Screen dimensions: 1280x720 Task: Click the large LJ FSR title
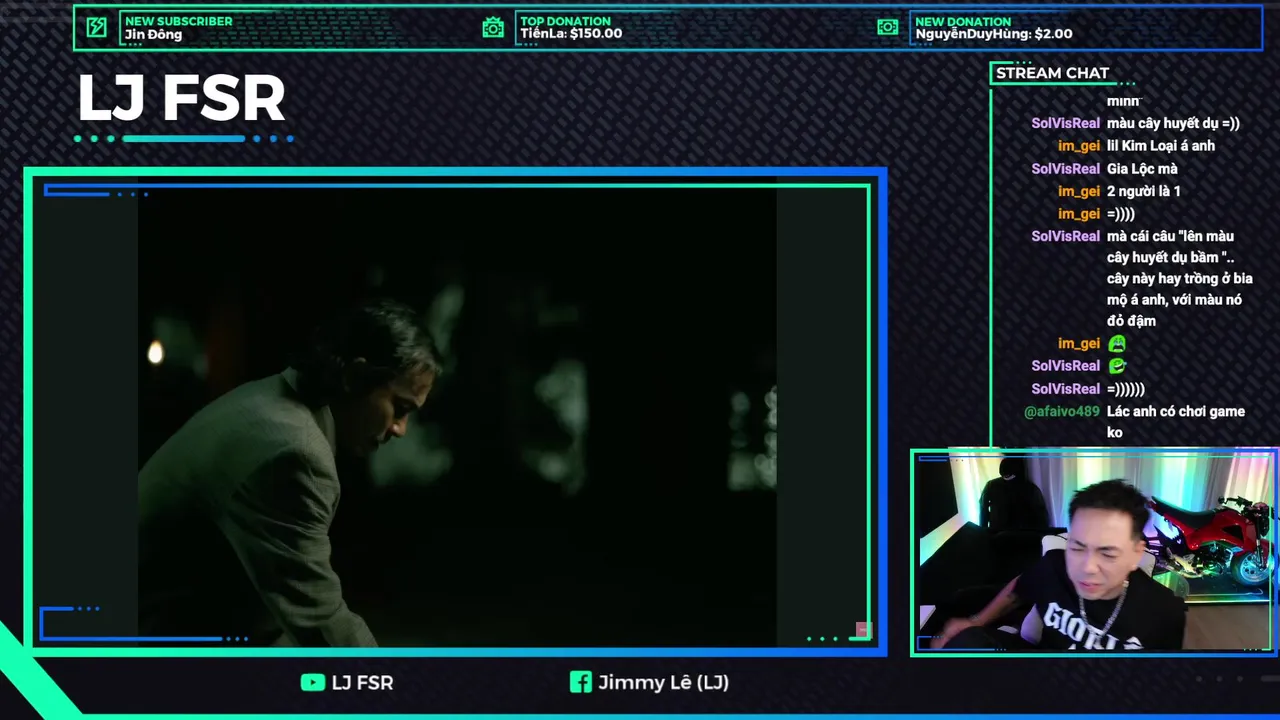[181, 98]
